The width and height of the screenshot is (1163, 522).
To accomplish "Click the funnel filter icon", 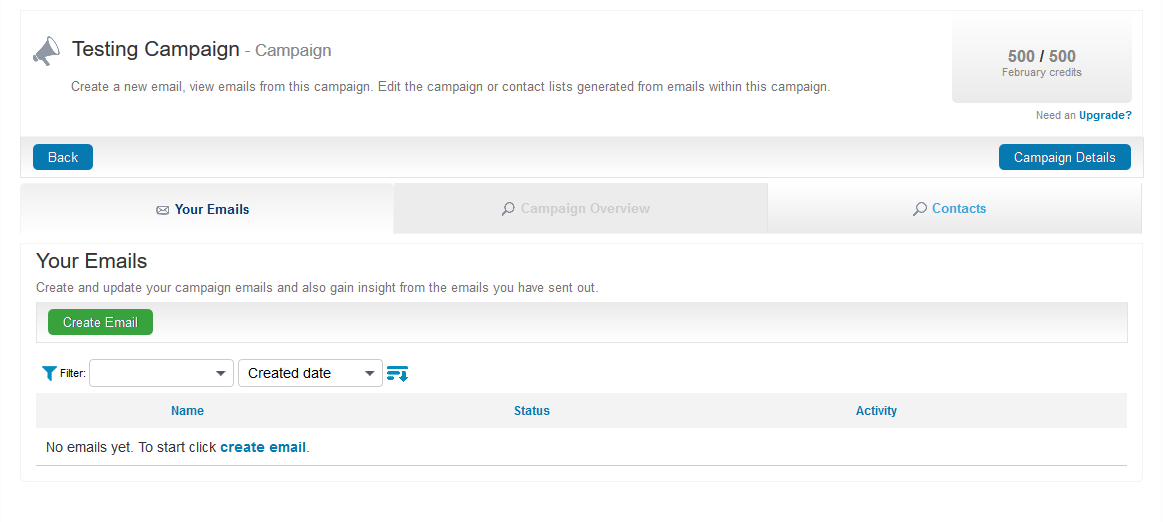I will (x=49, y=373).
